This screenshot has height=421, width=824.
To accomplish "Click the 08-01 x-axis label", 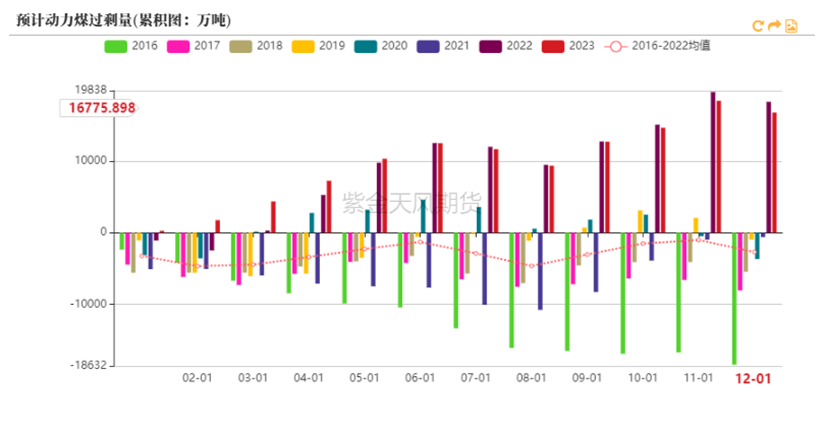I will [531, 378].
